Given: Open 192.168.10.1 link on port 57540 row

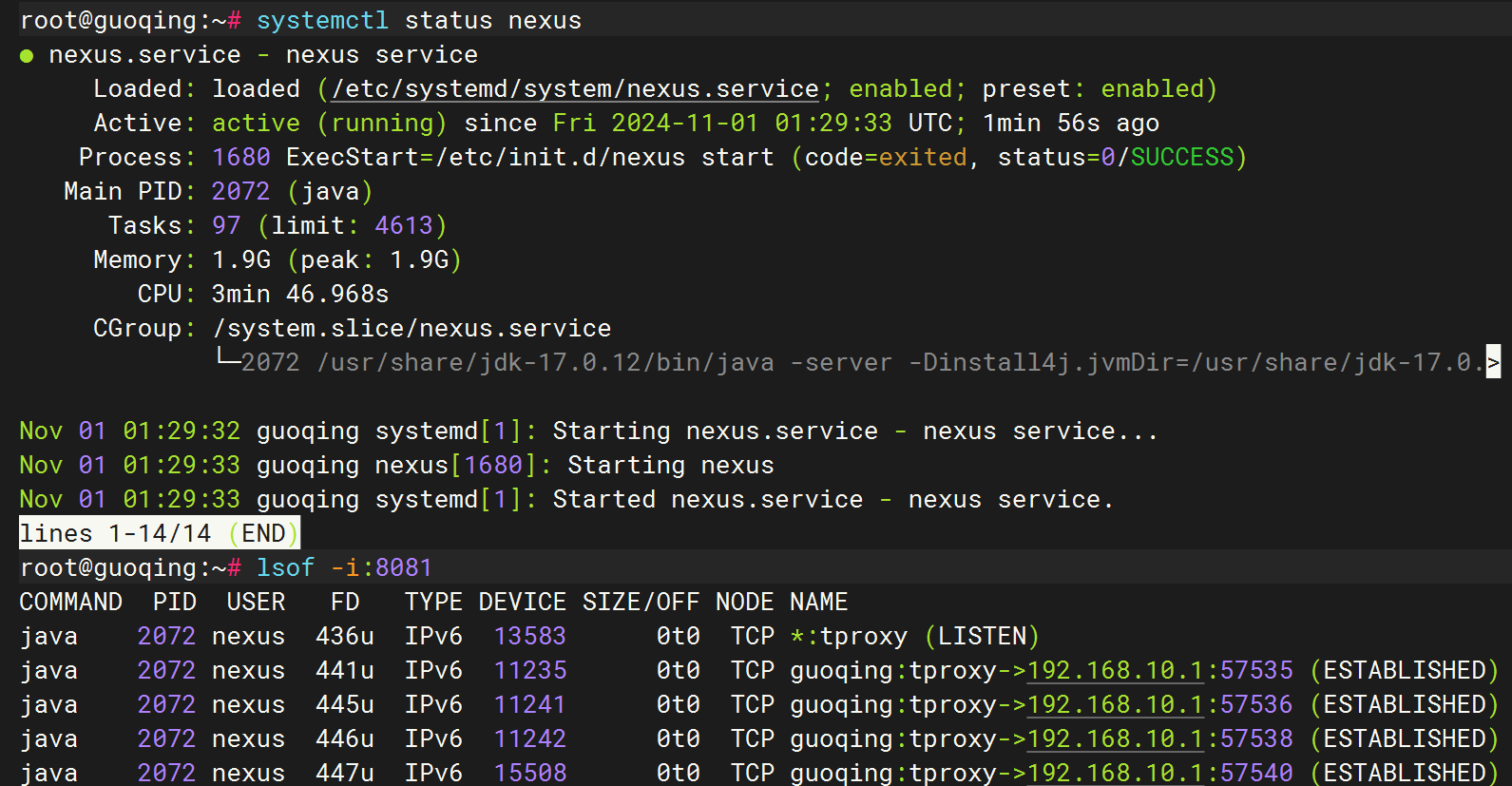Looking at the screenshot, I should (1116, 773).
